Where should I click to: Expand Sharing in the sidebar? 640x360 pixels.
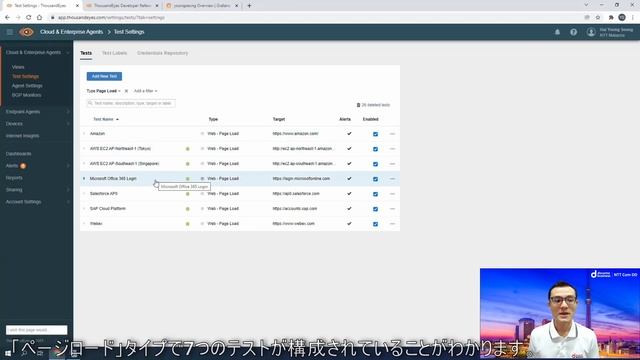click(x=68, y=190)
